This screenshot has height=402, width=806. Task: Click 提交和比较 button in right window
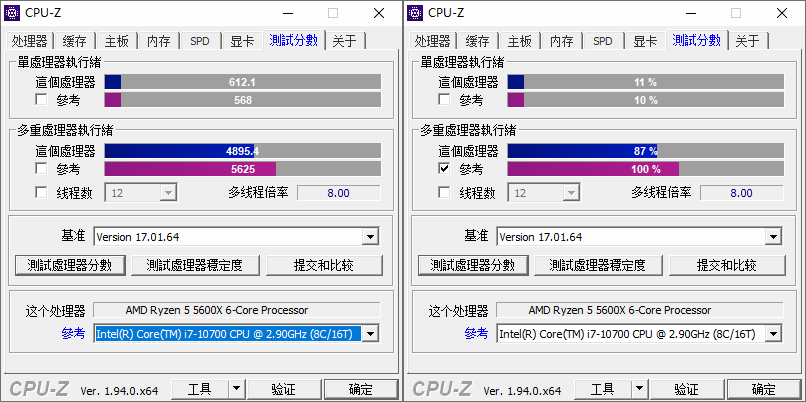[x=727, y=265]
